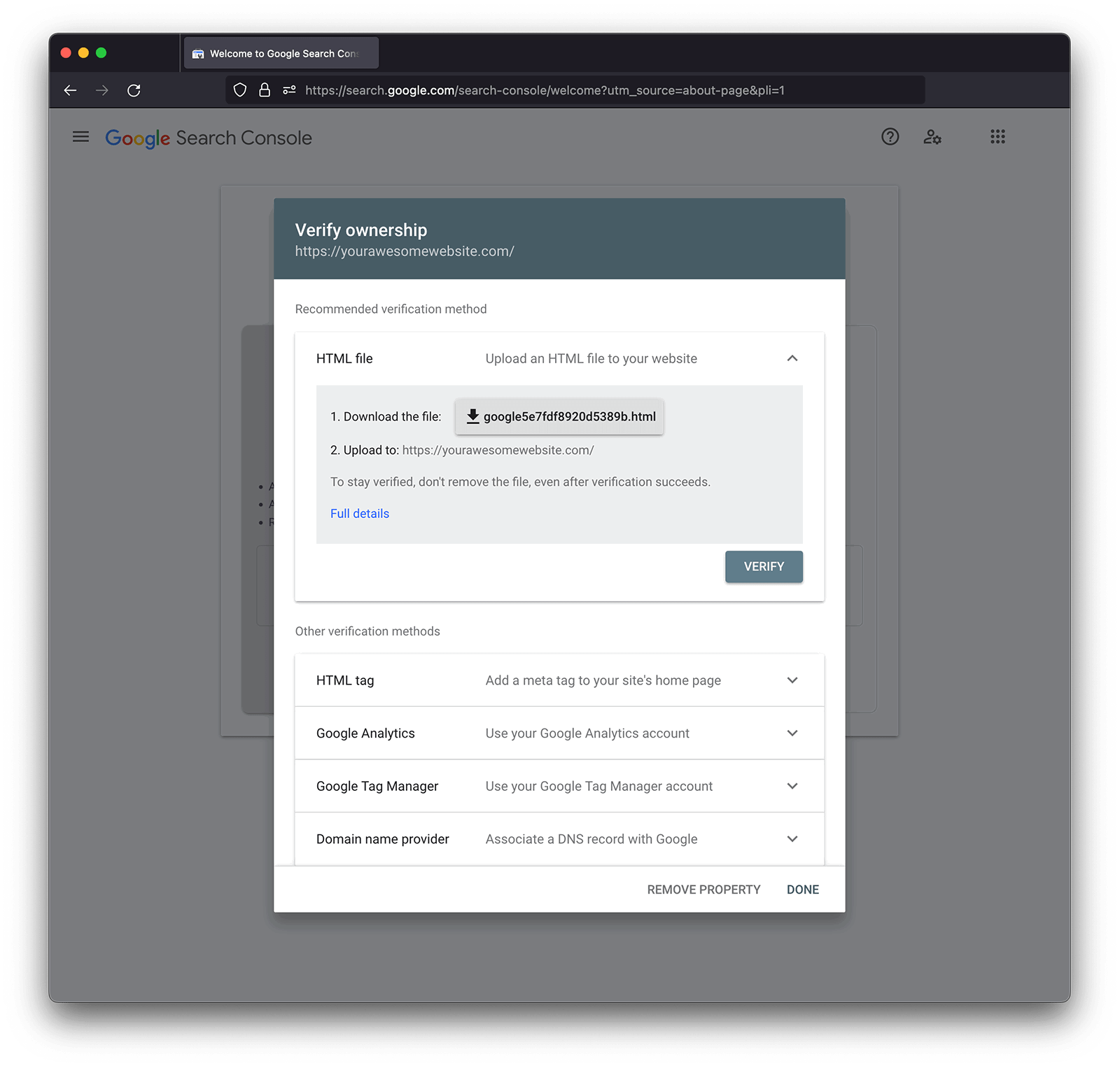This screenshot has height=1068, width=1120.
Task: Close the window with red button
Action: 66,53
